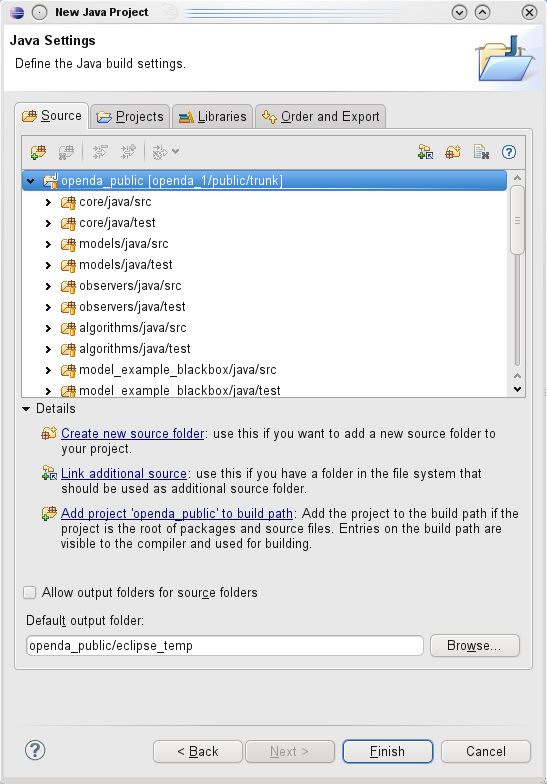
Task: Click the Back button
Action: (x=198, y=752)
